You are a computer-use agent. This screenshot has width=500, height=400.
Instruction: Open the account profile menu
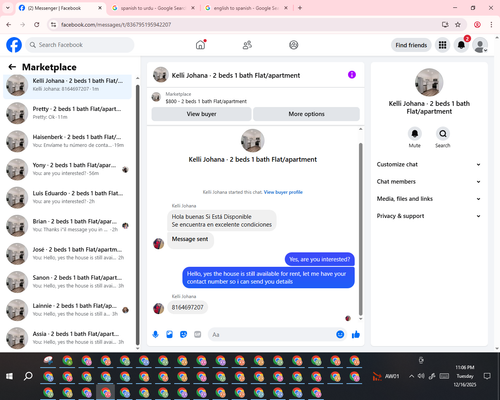click(x=480, y=45)
